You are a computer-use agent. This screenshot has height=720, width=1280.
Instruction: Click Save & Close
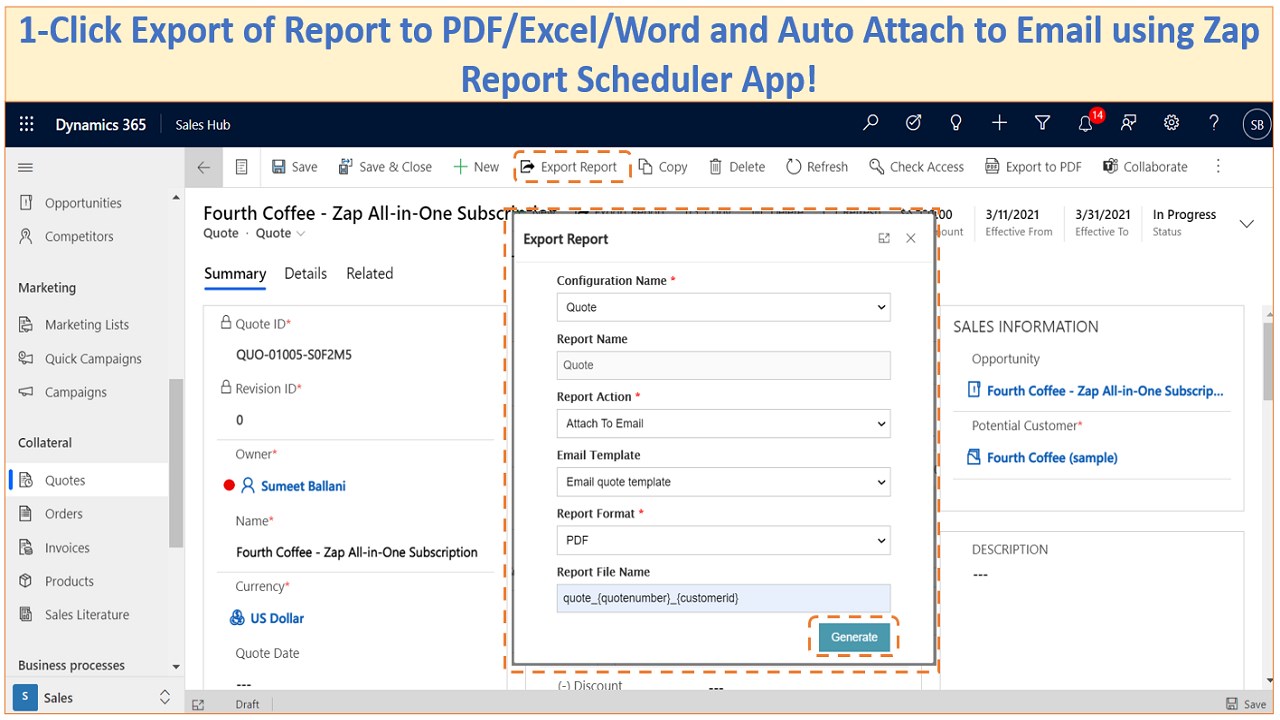[x=385, y=167]
